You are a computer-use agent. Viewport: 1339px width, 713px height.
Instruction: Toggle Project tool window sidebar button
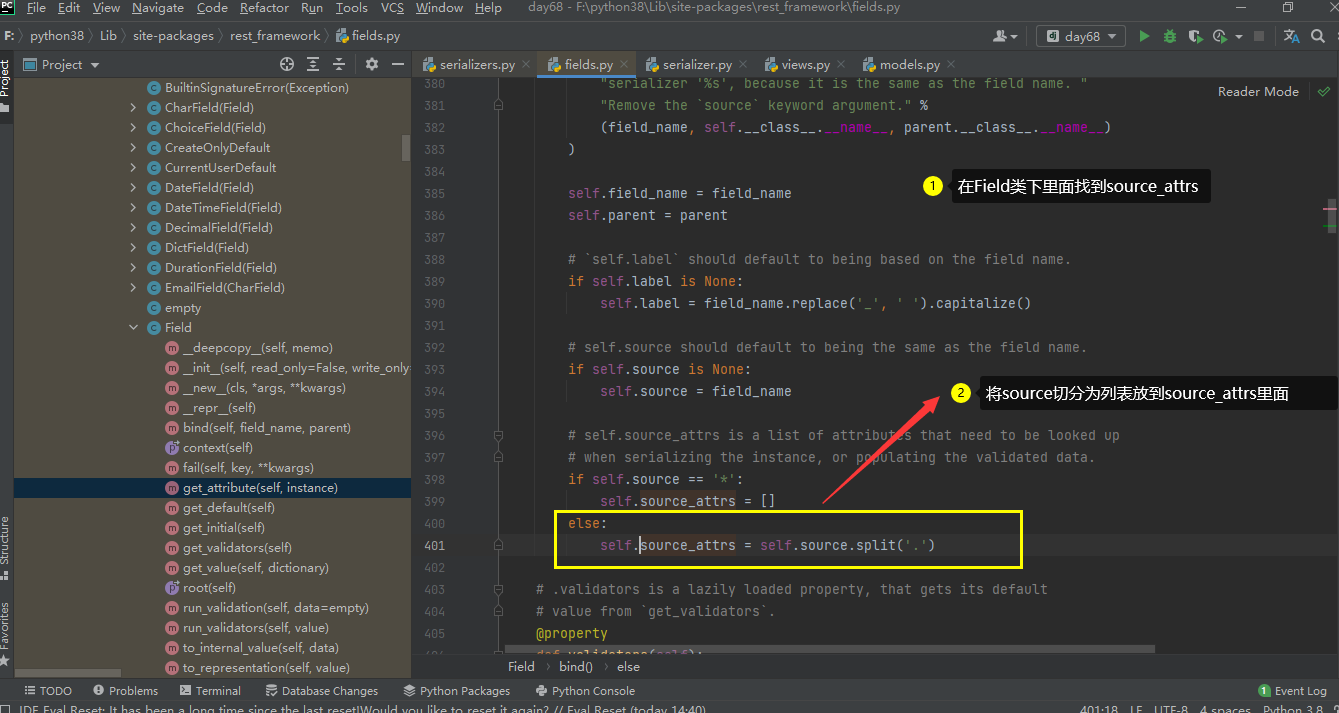point(6,85)
